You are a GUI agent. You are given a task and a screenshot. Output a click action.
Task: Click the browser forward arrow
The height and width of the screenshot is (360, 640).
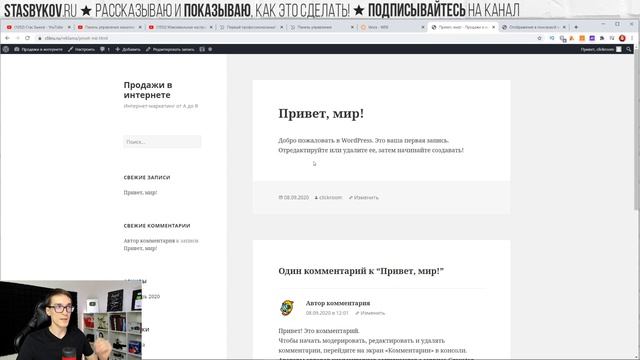pyautogui.click(x=18, y=38)
